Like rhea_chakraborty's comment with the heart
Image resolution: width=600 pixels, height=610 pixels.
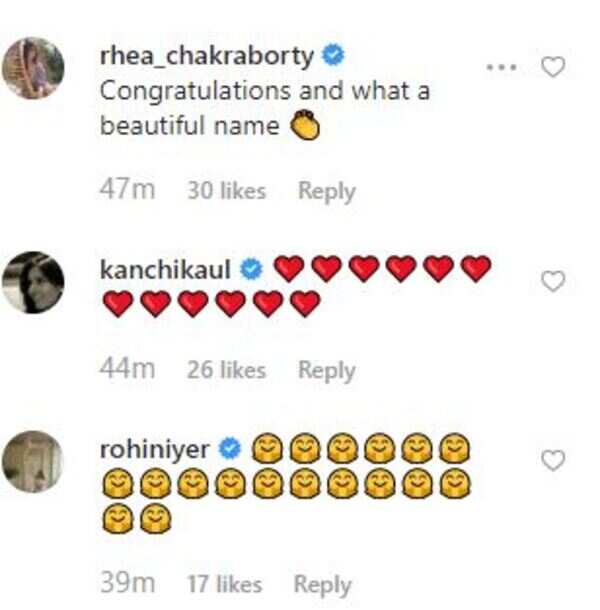click(552, 67)
